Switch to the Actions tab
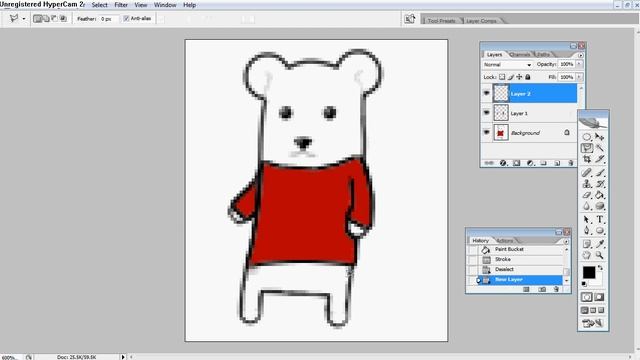640x360 pixels. coord(505,240)
